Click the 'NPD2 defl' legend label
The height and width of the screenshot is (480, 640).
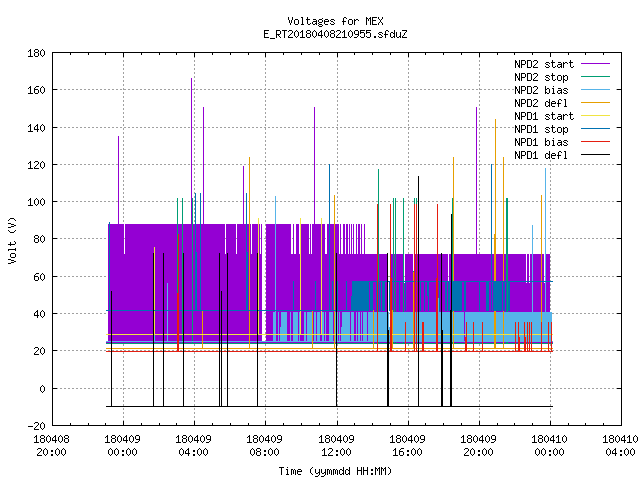(541, 103)
